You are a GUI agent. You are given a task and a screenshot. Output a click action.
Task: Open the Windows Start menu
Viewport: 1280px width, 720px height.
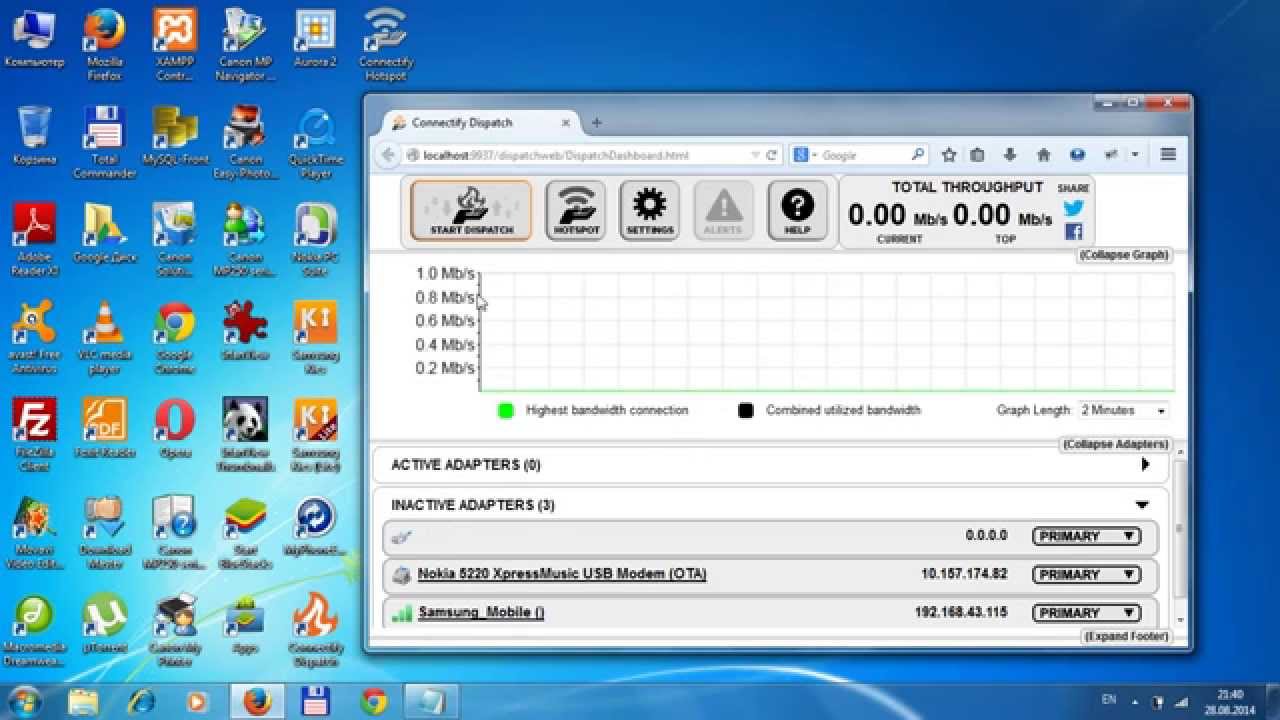[x=26, y=700]
